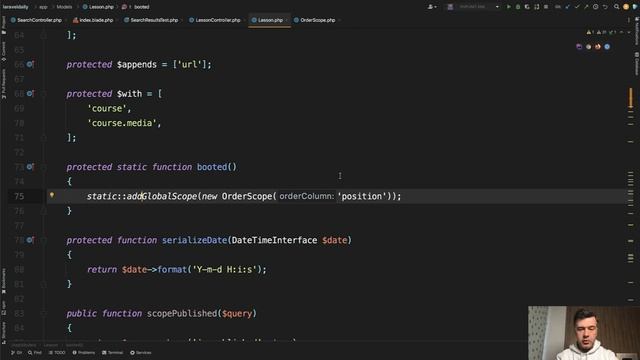Open in PhpStorm built-in preview browser icon

tap(579, 47)
